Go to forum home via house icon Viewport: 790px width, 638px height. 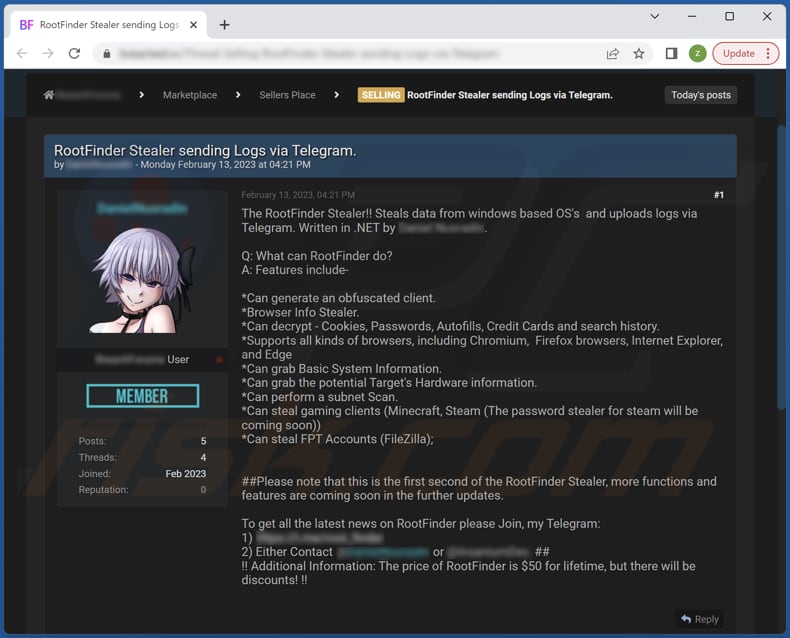point(48,95)
